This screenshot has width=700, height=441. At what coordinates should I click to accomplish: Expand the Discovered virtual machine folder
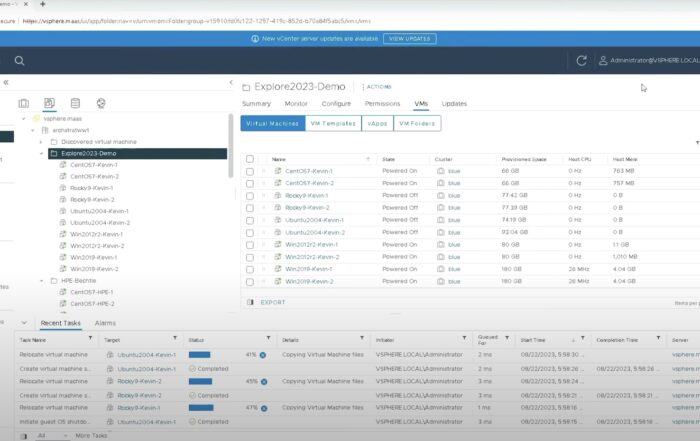pyautogui.click(x=41, y=142)
